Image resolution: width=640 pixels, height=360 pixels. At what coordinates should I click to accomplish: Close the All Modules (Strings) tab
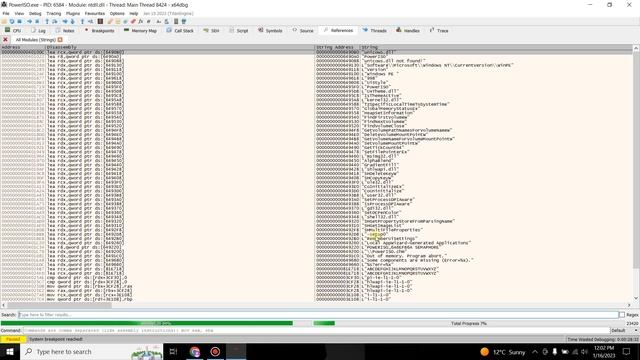tap(60, 40)
